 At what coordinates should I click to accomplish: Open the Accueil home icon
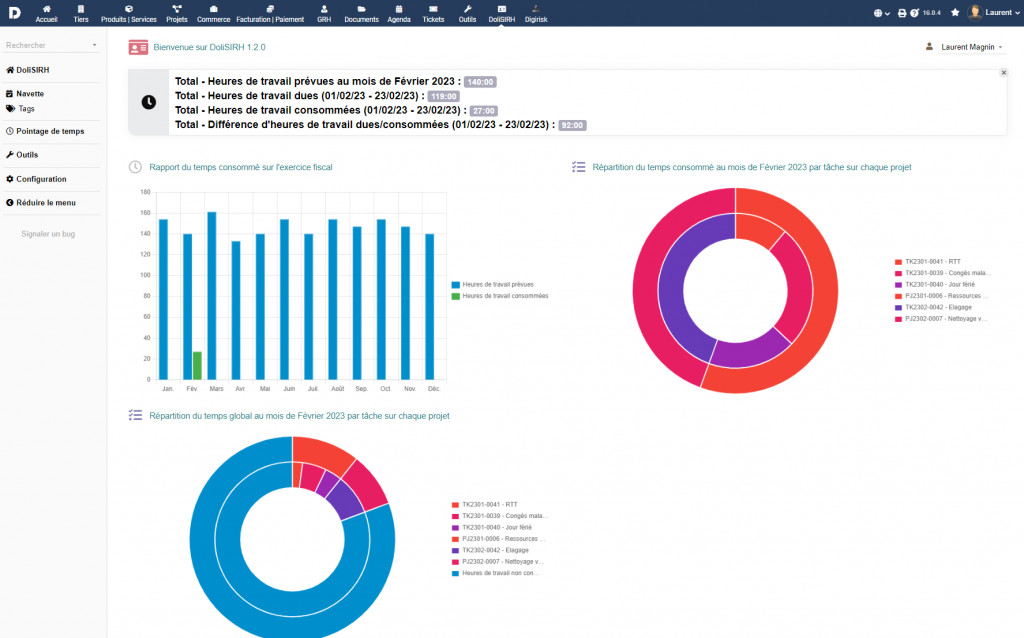point(47,9)
